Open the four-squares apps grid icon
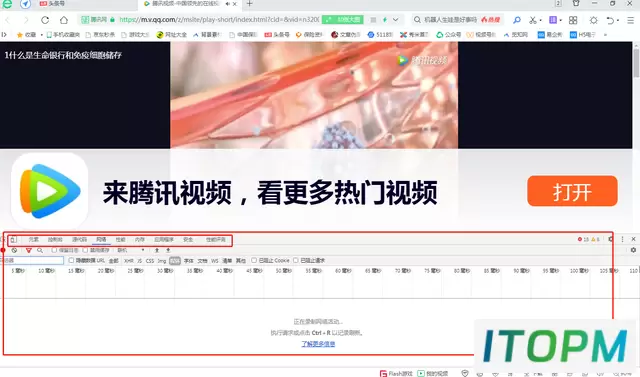 573,20
